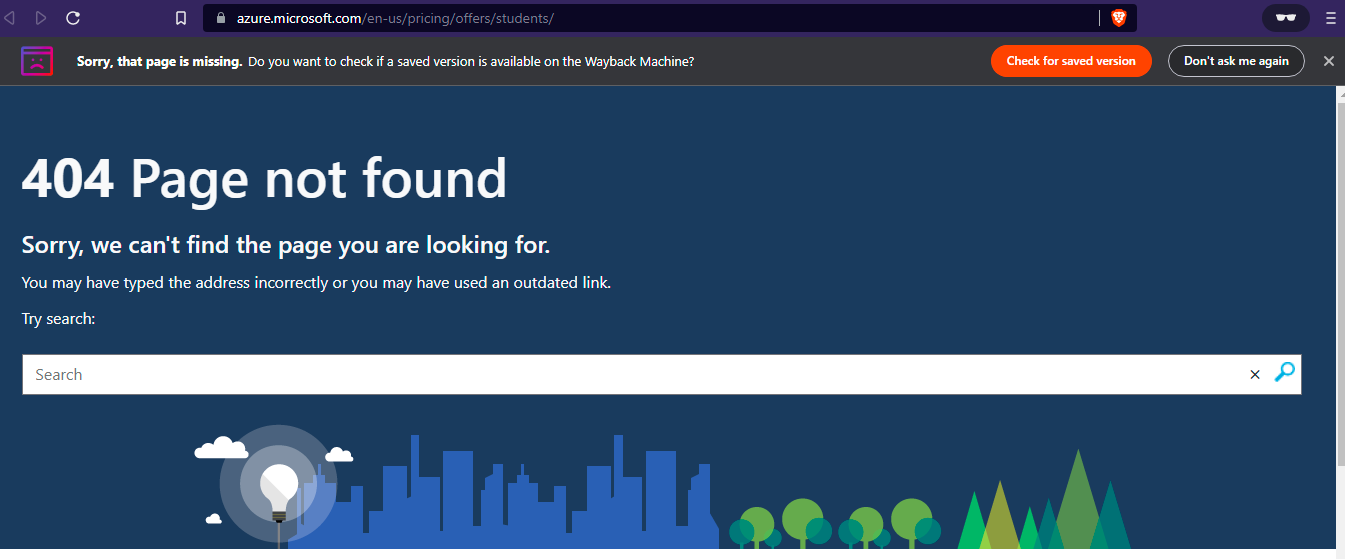
Task: Reload the page with the refresh icon
Action: click(x=73, y=18)
